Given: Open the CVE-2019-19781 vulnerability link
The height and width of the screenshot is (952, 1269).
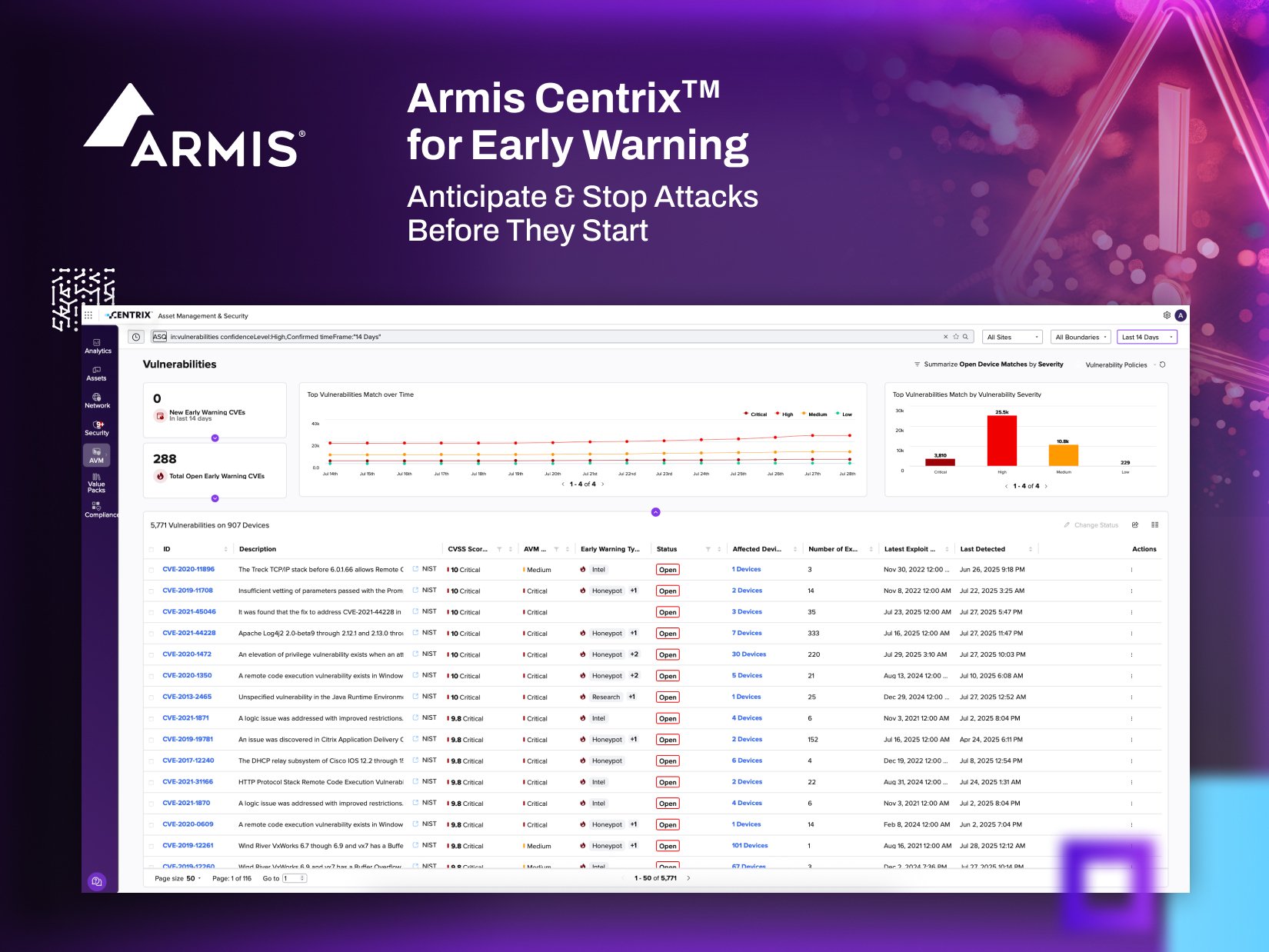Looking at the screenshot, I should [188, 739].
